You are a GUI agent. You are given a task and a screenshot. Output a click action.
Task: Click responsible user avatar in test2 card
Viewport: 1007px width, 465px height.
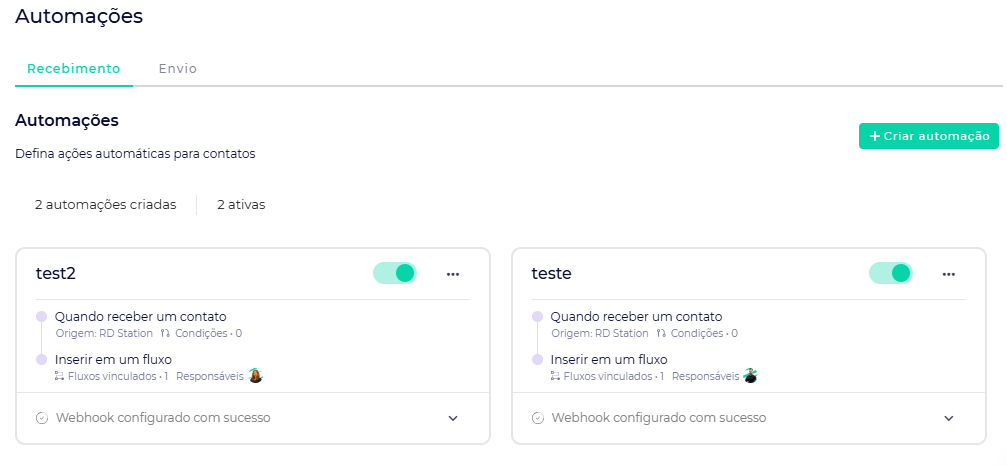pos(255,376)
